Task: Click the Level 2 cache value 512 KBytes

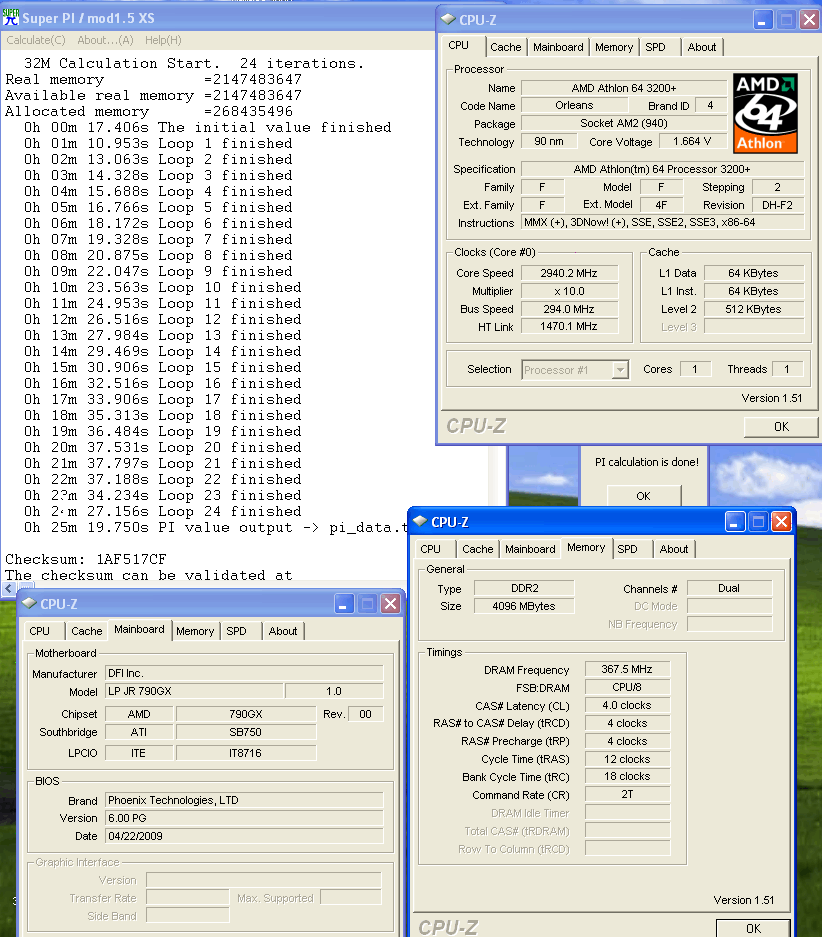Action: [x=754, y=309]
